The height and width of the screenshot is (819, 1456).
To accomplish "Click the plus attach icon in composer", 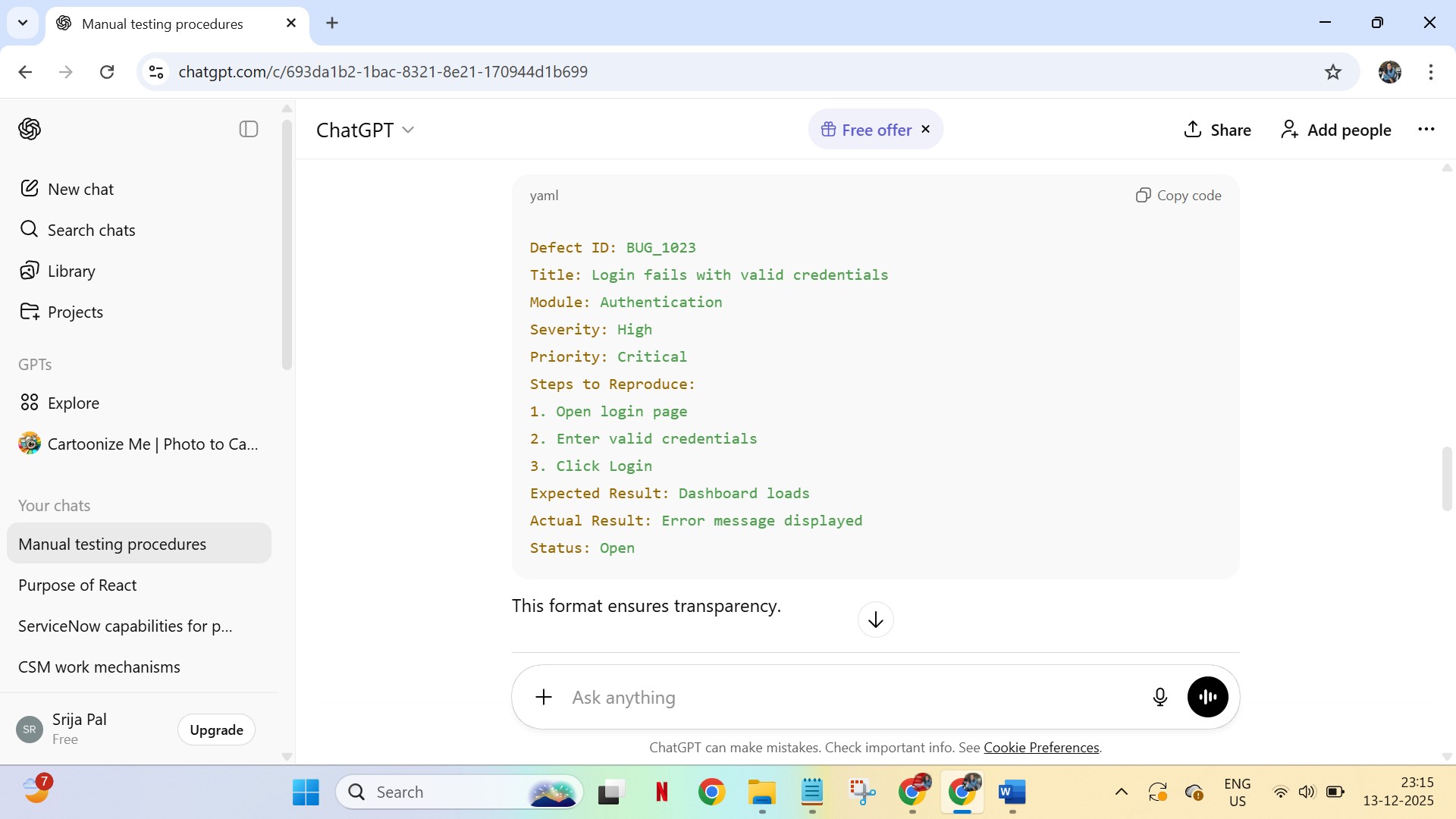I will coord(544,697).
